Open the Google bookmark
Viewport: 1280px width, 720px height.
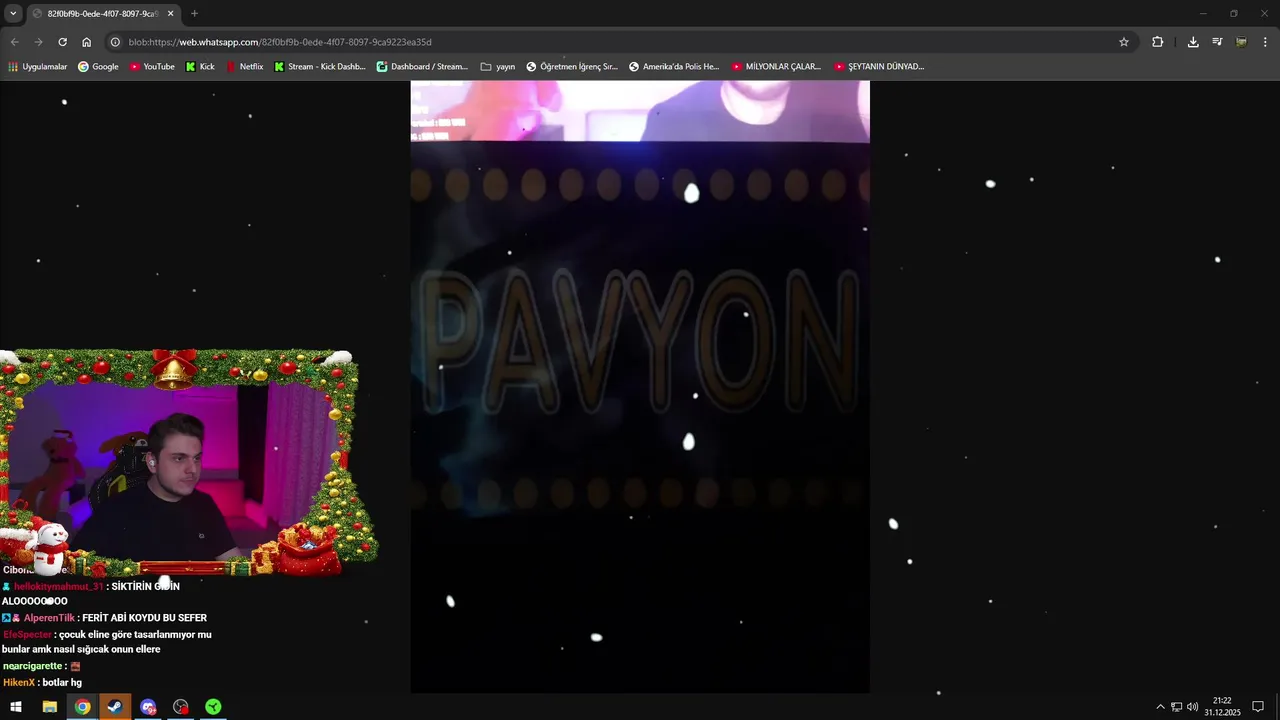click(98, 67)
